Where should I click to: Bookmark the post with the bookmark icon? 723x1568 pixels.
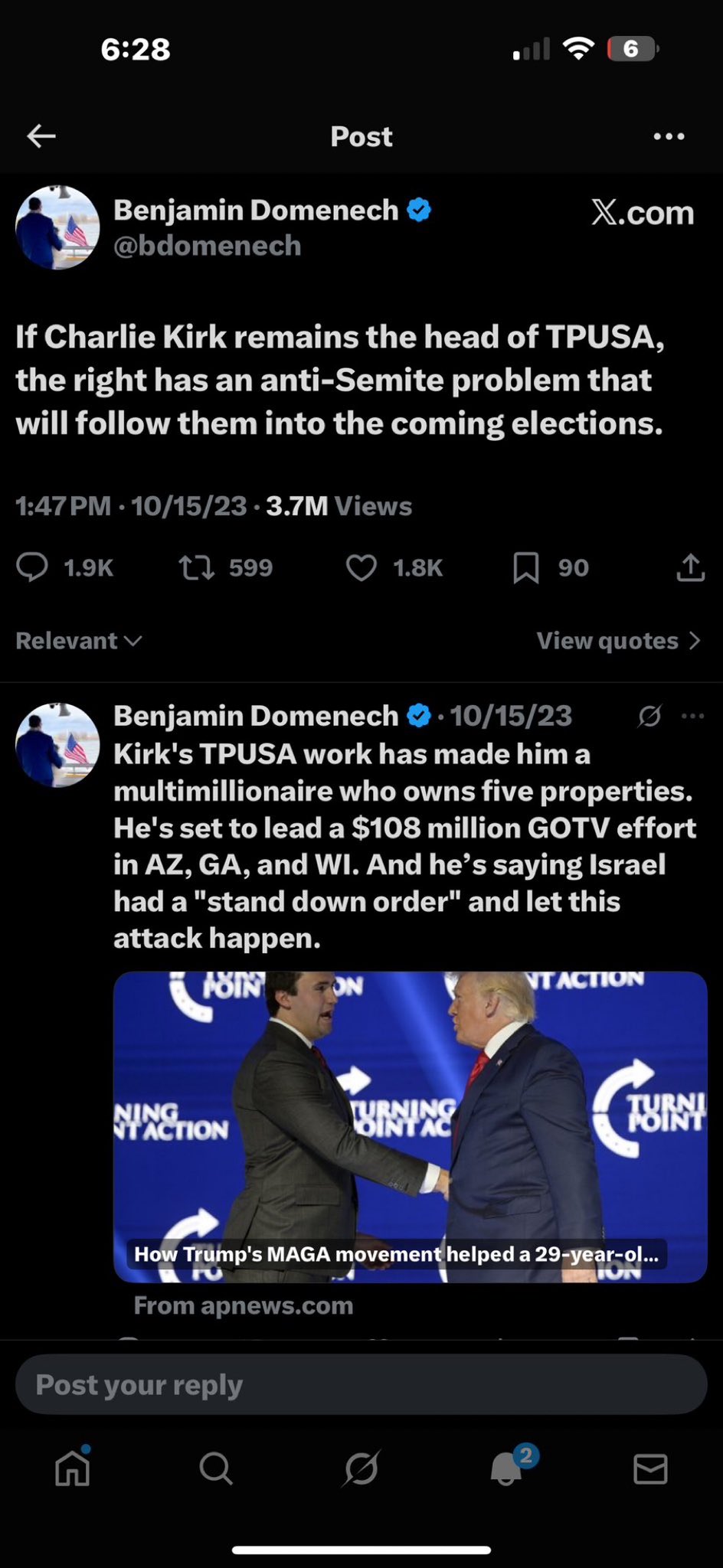(x=525, y=567)
